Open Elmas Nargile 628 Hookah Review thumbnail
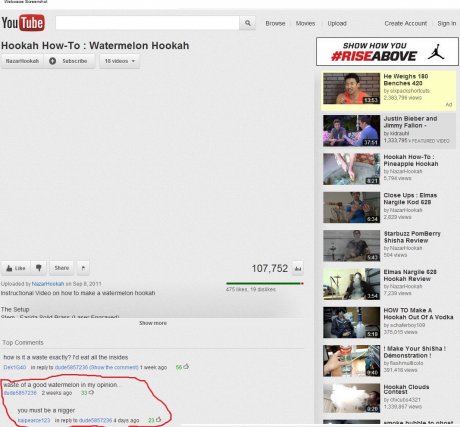The width and height of the screenshot is (460, 427). tap(351, 284)
